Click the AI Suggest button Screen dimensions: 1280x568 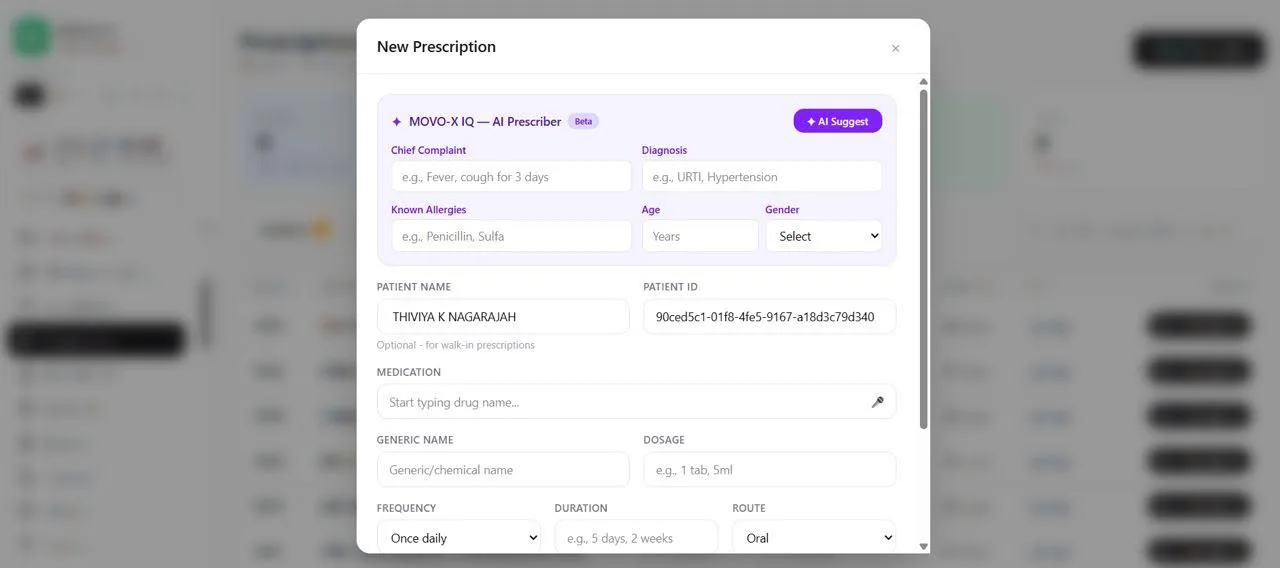tap(838, 121)
